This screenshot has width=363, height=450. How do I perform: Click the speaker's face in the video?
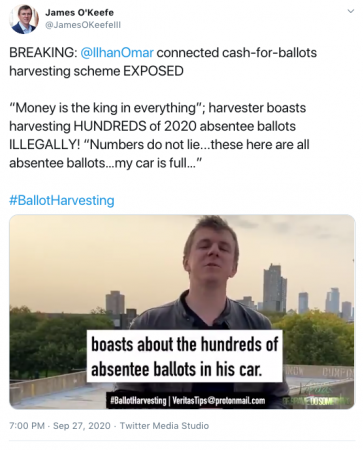pyautogui.click(x=211, y=253)
